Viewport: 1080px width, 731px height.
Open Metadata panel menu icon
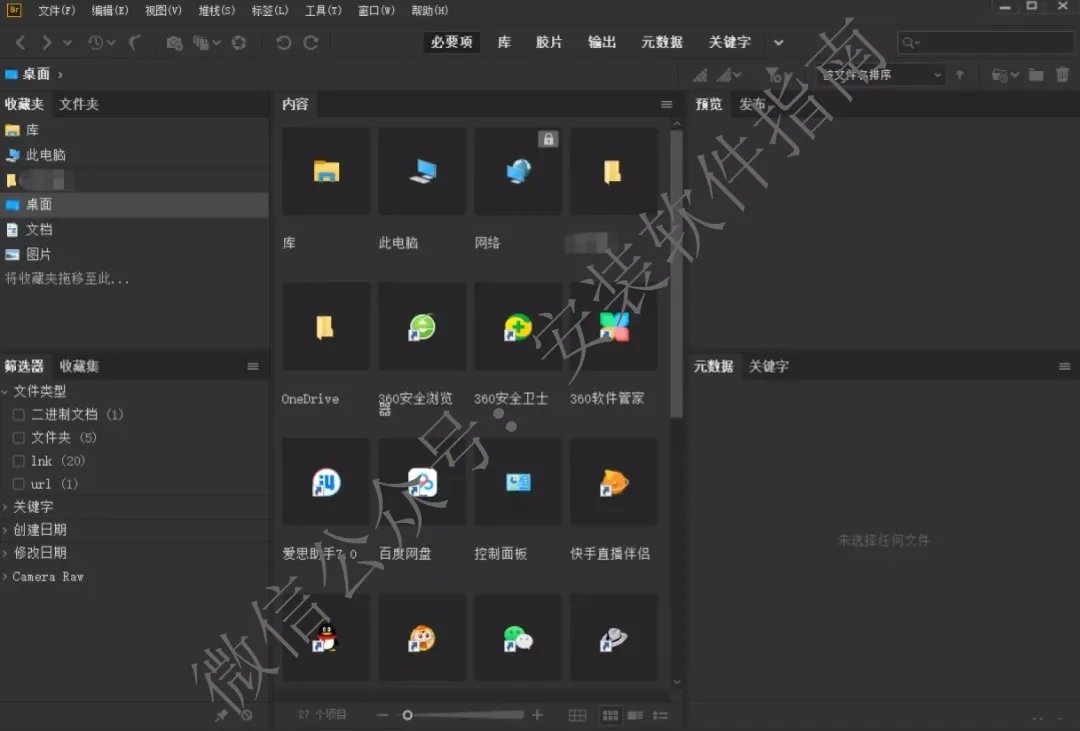point(1064,366)
